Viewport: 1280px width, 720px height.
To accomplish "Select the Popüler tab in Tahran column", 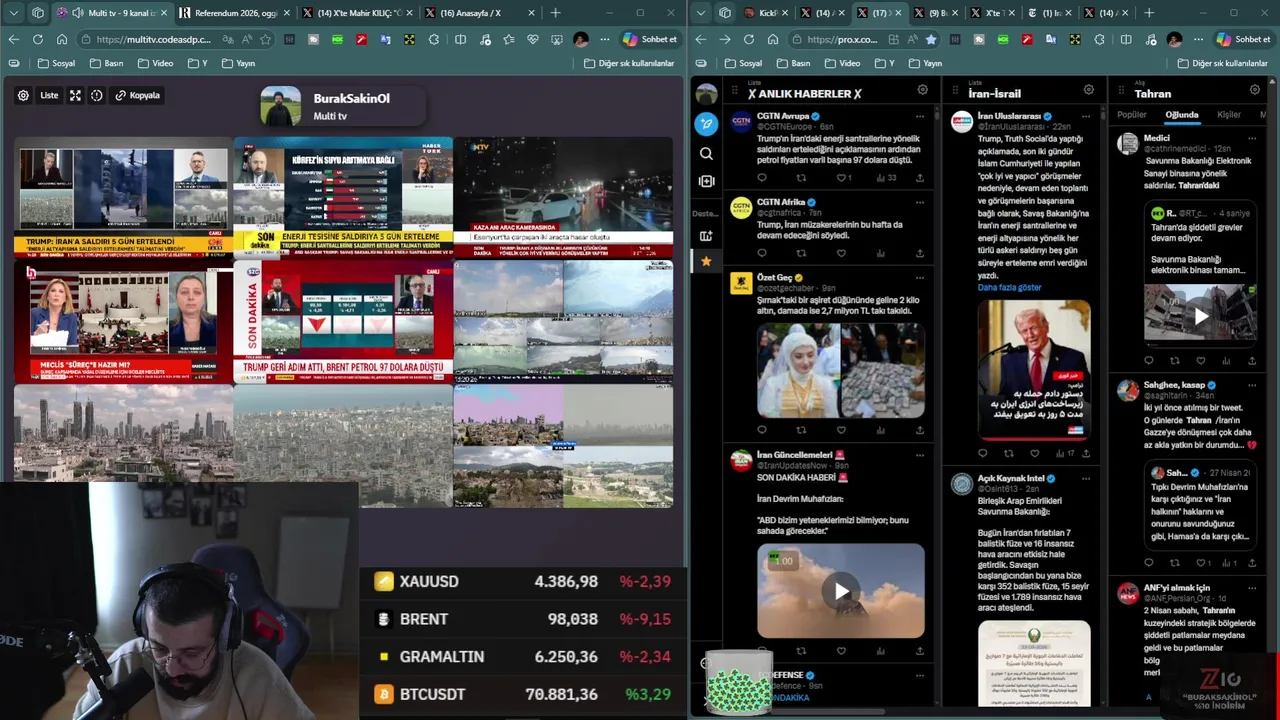I will tap(1131, 115).
